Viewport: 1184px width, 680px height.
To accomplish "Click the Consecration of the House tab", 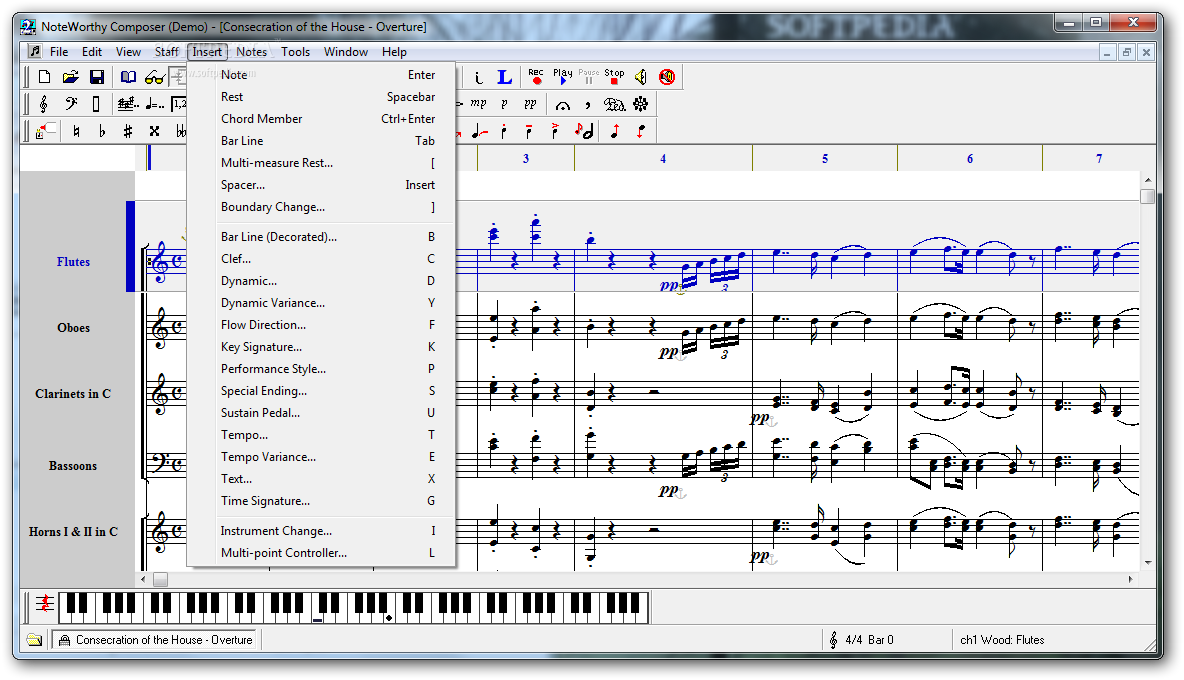I will pyautogui.click(x=155, y=639).
